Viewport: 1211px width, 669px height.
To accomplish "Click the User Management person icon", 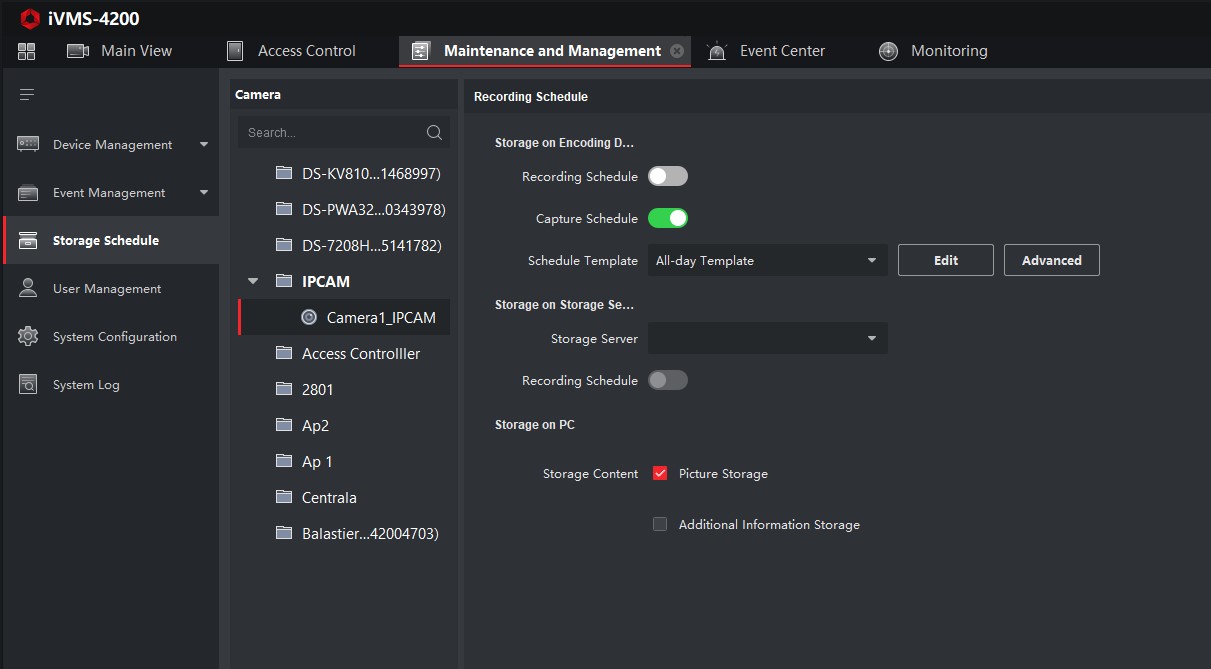I will [28, 289].
